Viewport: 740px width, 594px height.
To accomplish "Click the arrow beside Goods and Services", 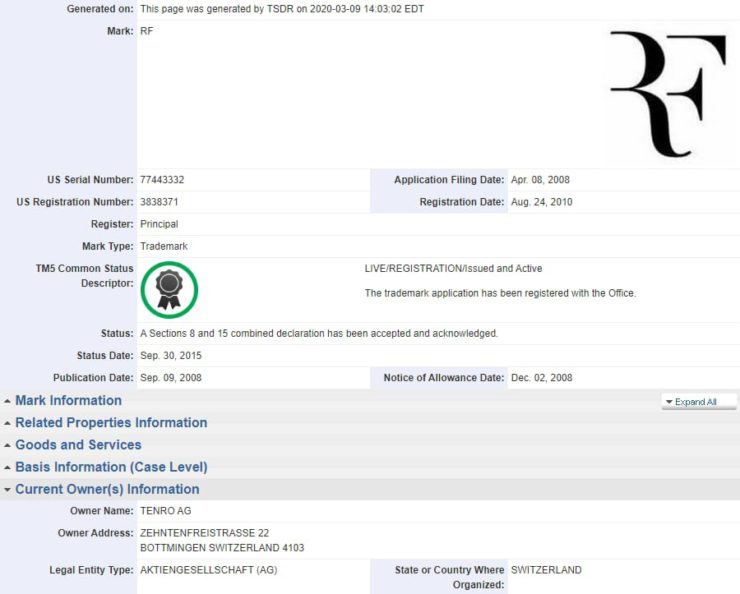I will tap(8, 445).
